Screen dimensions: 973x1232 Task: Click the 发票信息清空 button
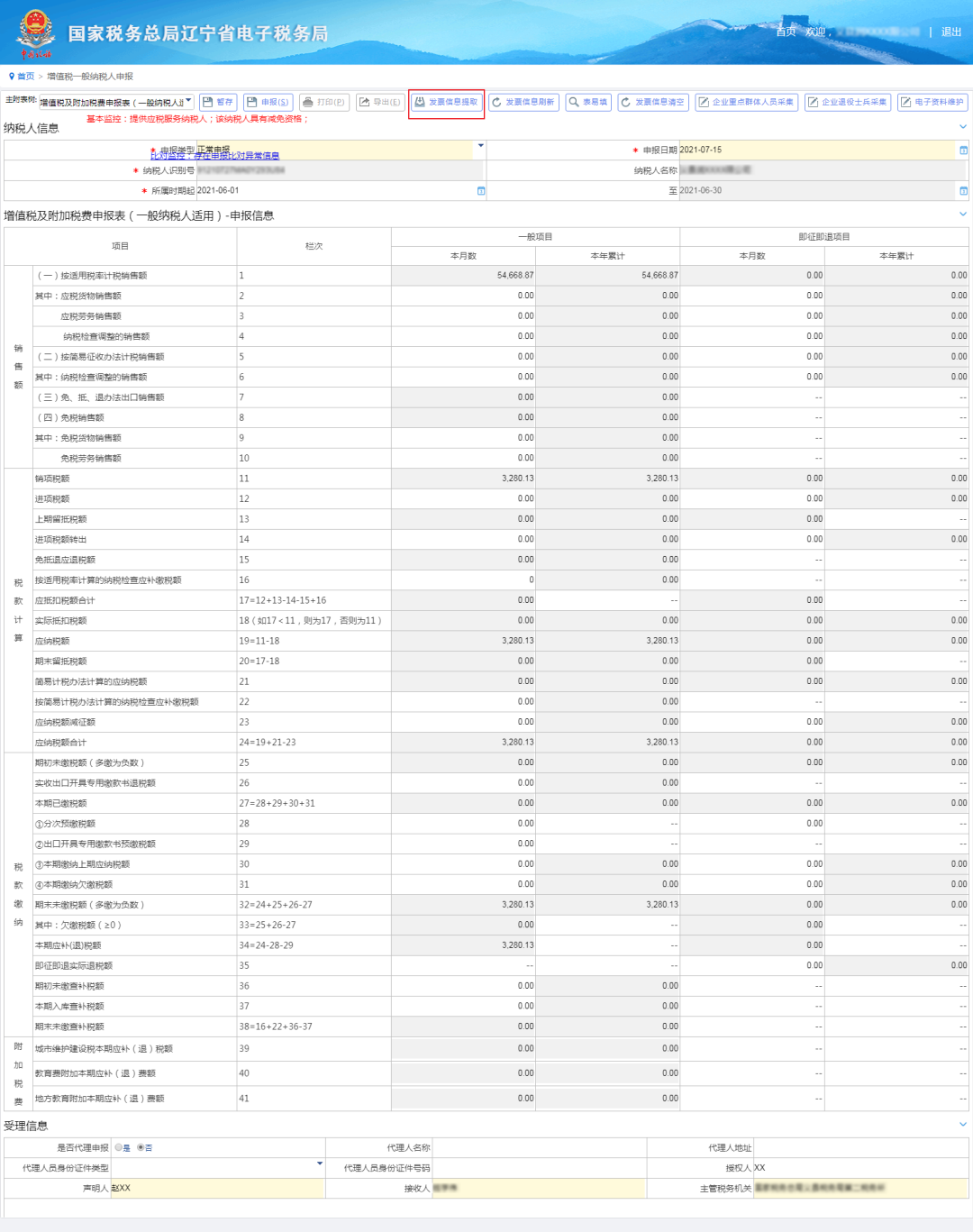(653, 102)
